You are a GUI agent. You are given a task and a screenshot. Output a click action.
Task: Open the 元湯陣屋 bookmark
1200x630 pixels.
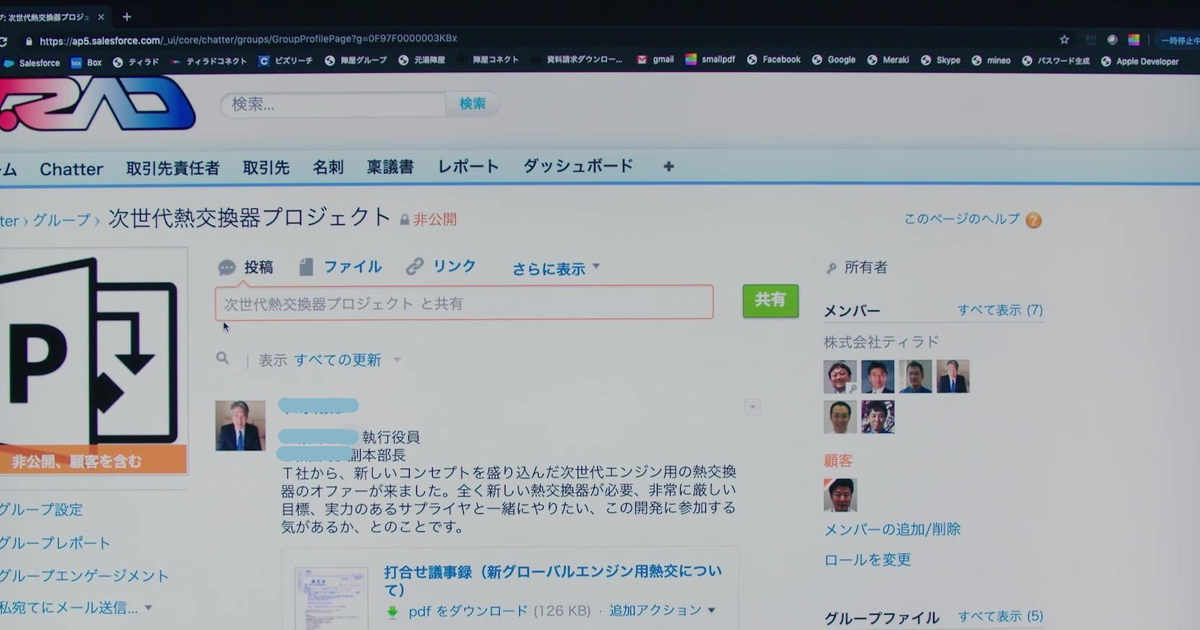tap(421, 61)
